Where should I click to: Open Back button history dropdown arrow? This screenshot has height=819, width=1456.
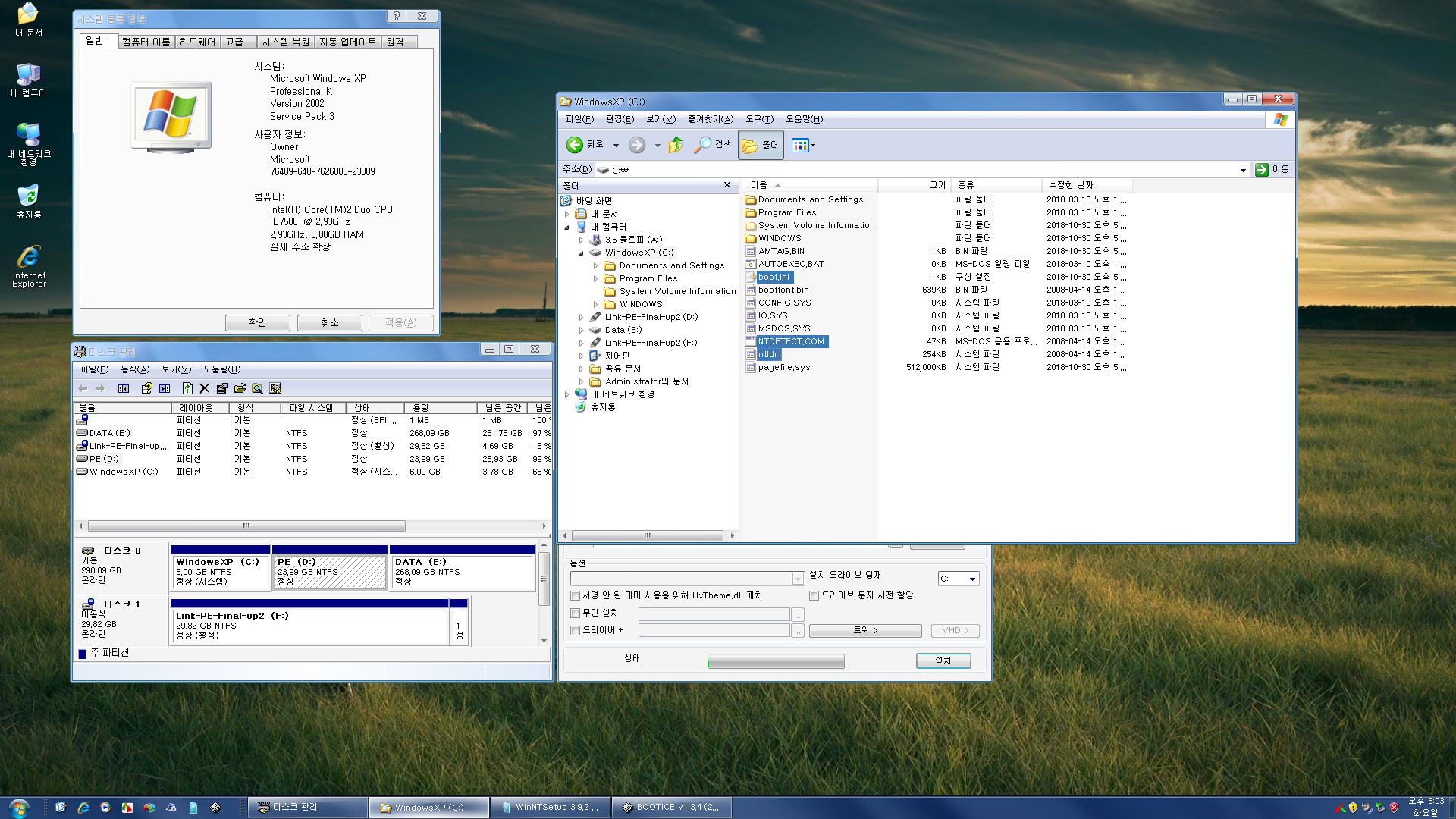[616, 145]
